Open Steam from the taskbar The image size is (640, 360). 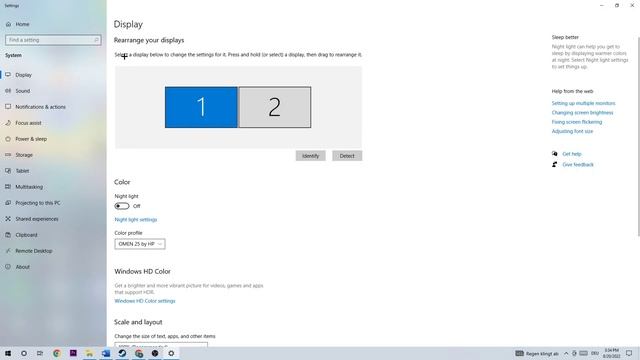pos(122,353)
